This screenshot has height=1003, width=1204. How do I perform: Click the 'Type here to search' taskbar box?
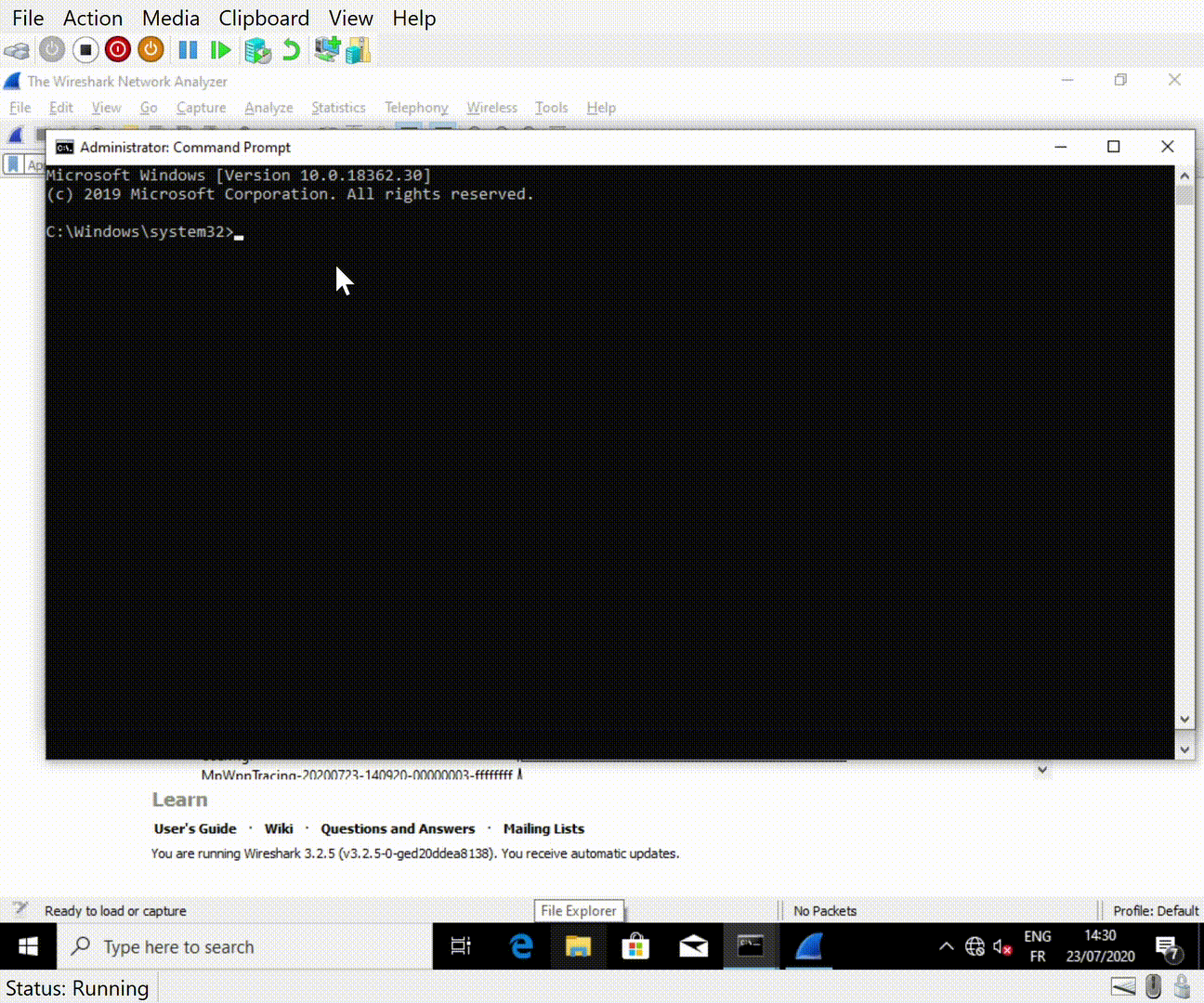pyautogui.click(x=245, y=946)
